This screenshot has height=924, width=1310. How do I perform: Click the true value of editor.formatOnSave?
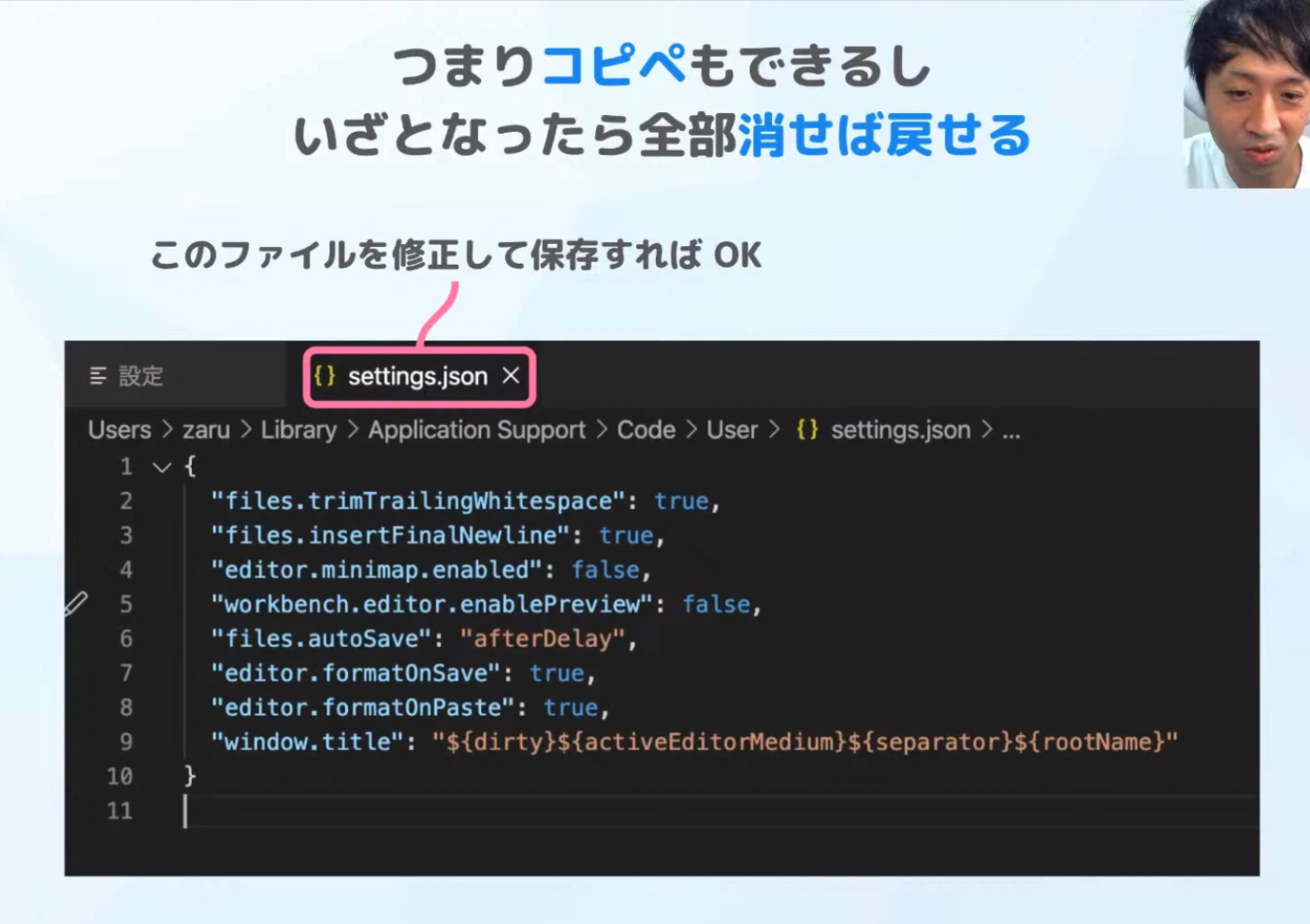coord(558,672)
